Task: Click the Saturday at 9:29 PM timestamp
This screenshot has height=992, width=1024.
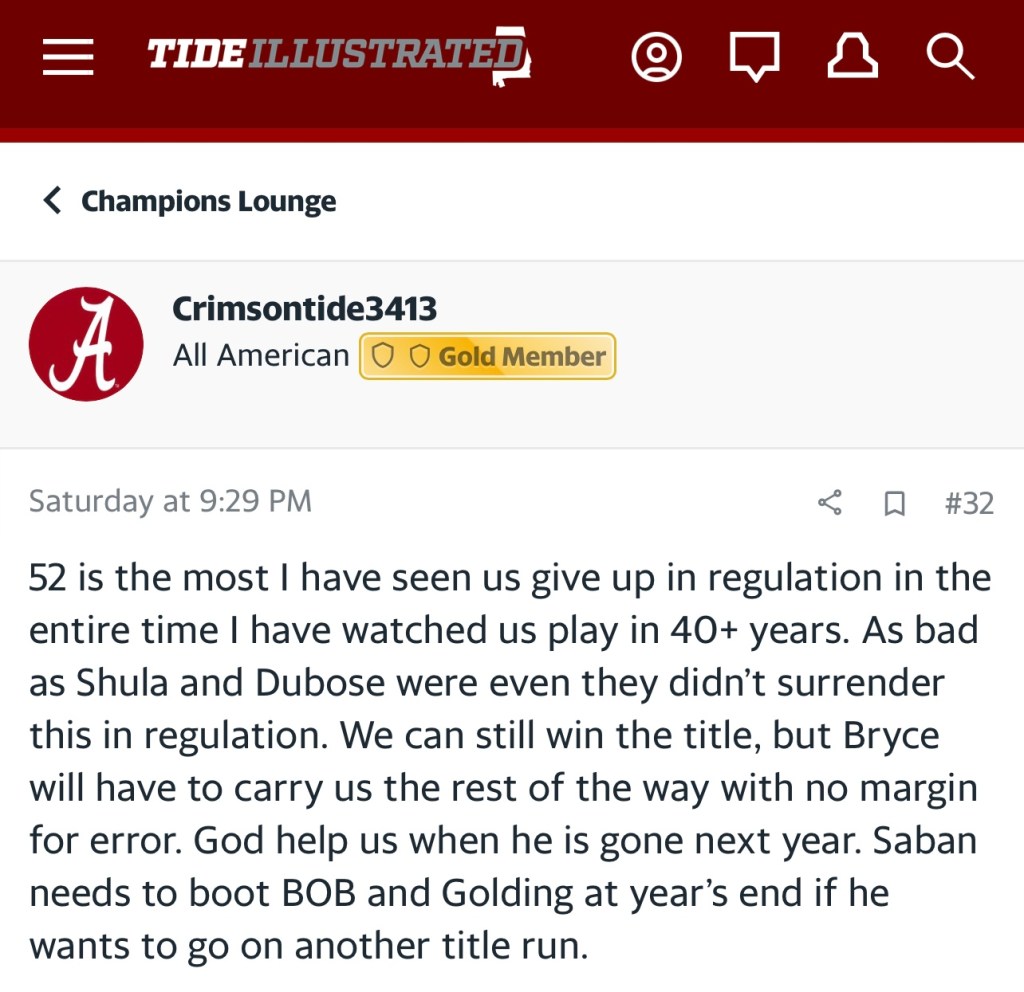Action: (x=170, y=500)
